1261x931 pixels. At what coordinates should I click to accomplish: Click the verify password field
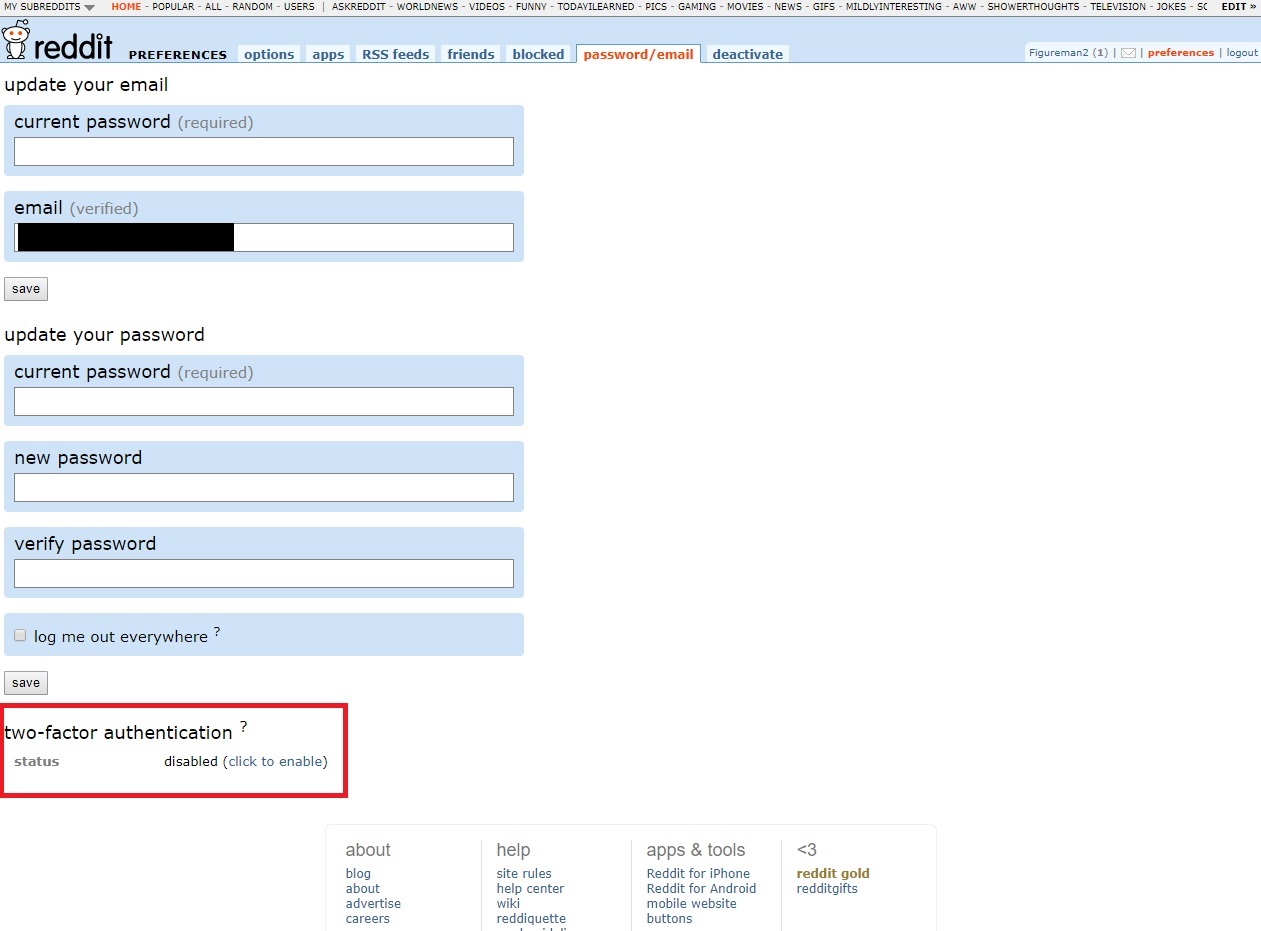(x=264, y=573)
